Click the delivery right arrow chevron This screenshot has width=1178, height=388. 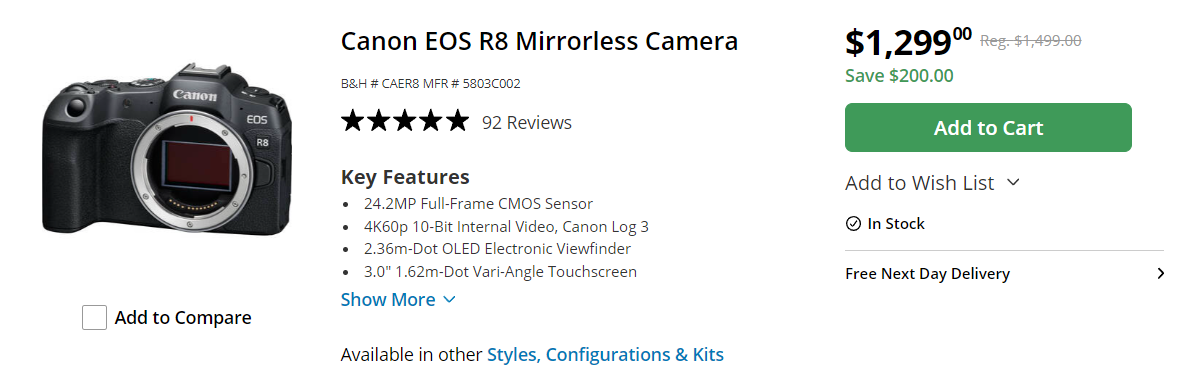(1161, 274)
